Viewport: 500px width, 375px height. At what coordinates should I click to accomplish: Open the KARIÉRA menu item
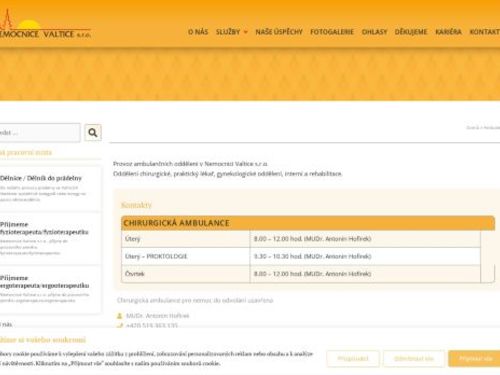[448, 32]
